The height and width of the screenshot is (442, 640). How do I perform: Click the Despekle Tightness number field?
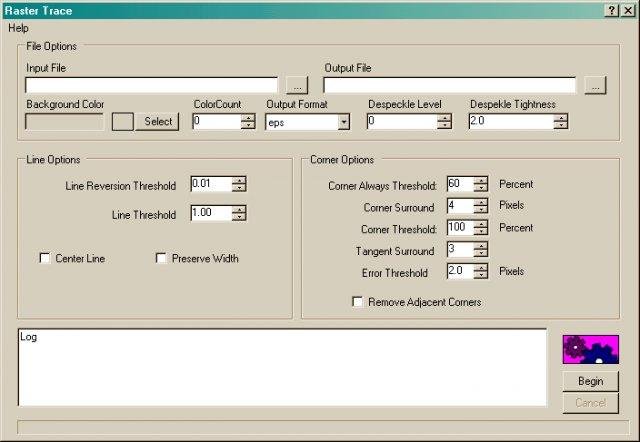click(x=511, y=122)
